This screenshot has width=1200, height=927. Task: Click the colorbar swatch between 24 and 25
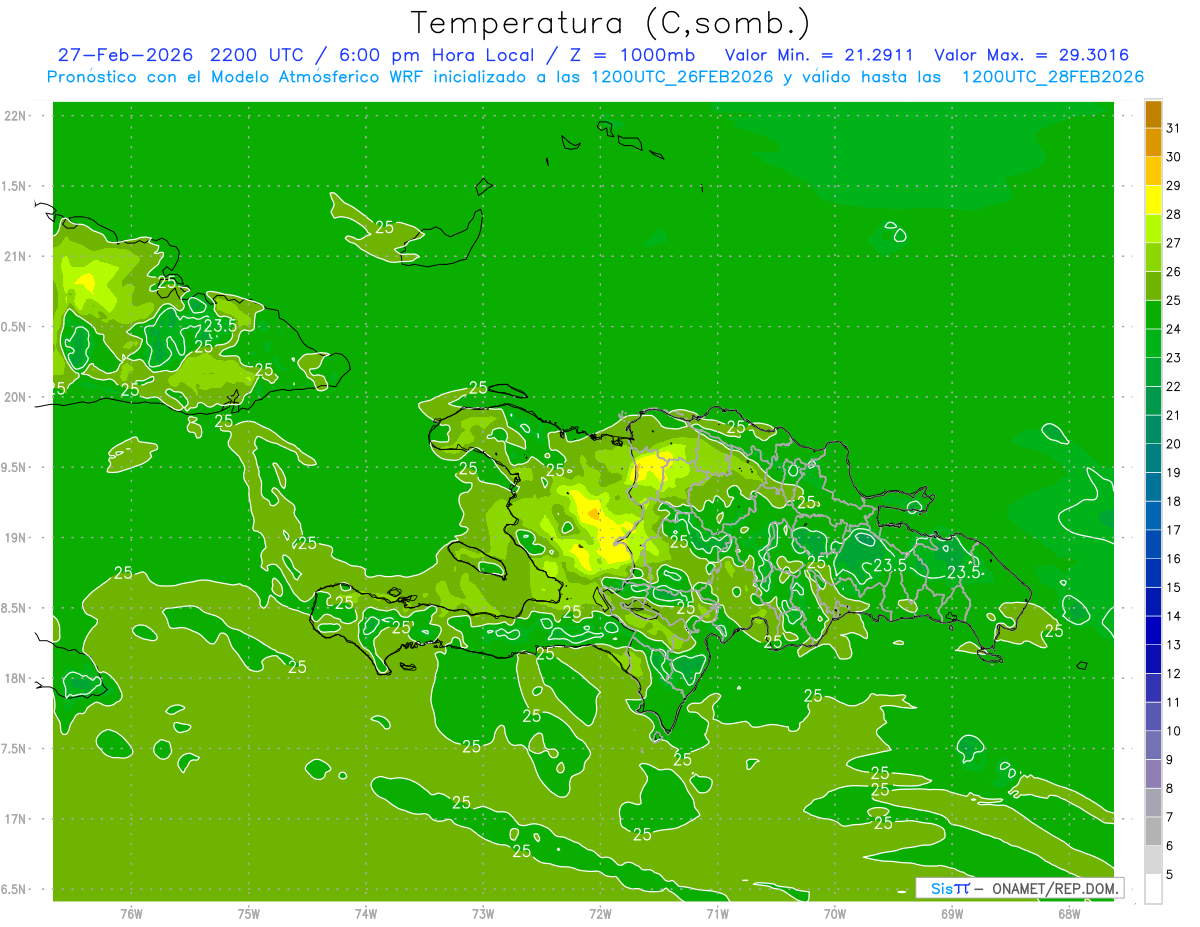pos(1153,315)
